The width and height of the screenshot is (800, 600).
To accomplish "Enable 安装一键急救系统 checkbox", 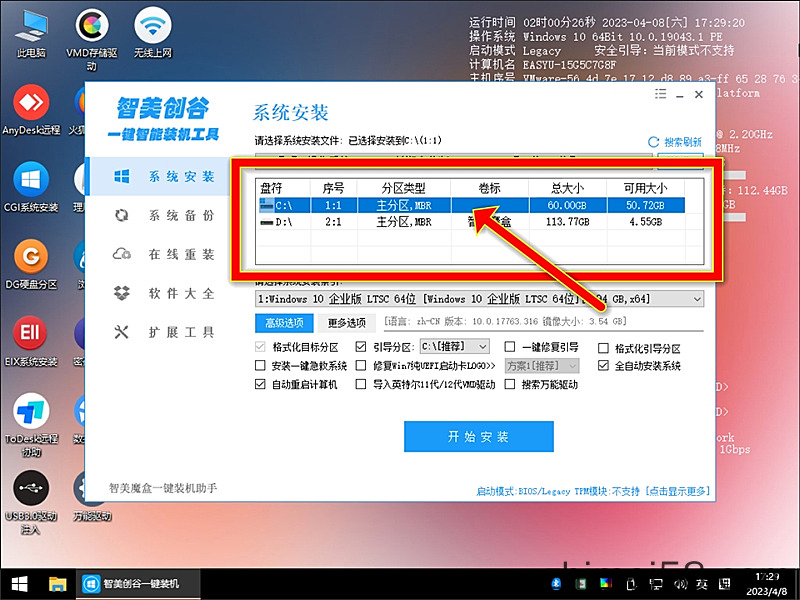I will (x=260, y=365).
